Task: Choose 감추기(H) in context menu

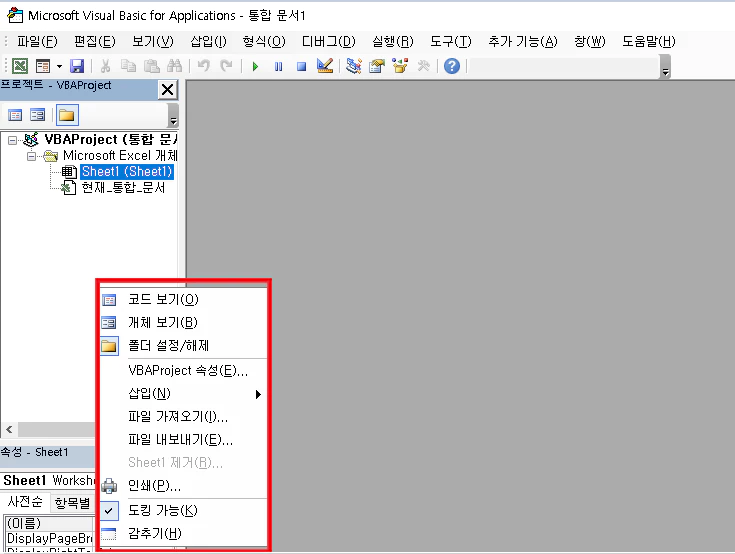Action: click(183, 534)
